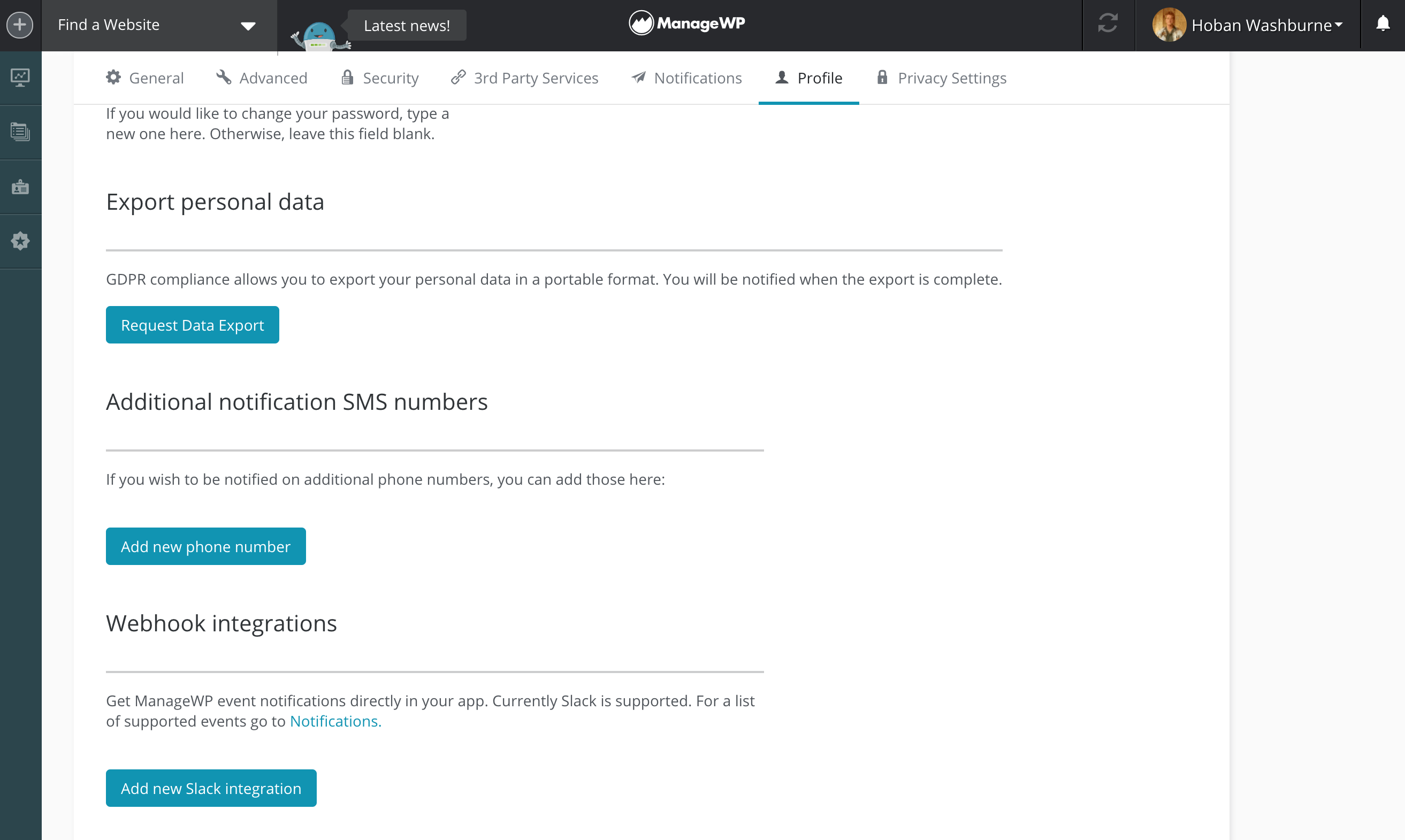Follow the Notifications link in Webhook text

coord(335,721)
